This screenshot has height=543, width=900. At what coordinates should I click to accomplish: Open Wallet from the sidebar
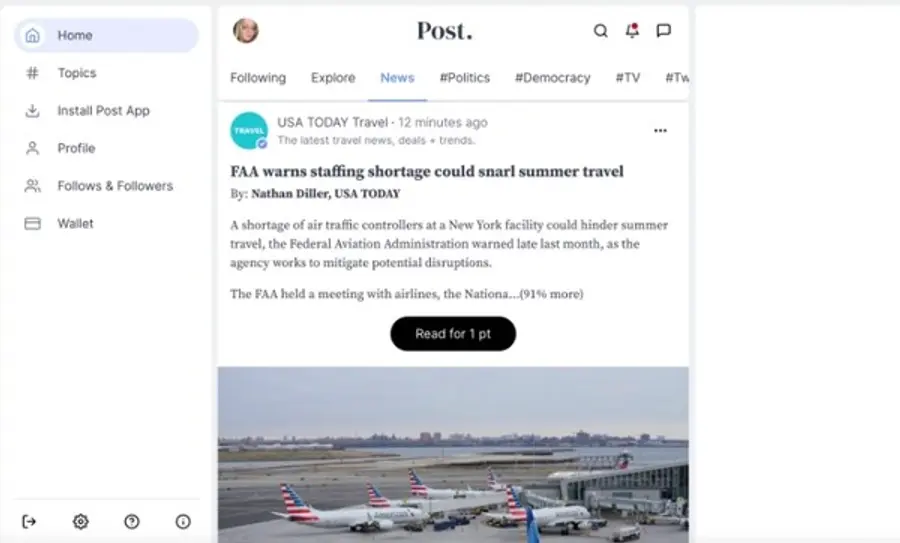point(75,224)
